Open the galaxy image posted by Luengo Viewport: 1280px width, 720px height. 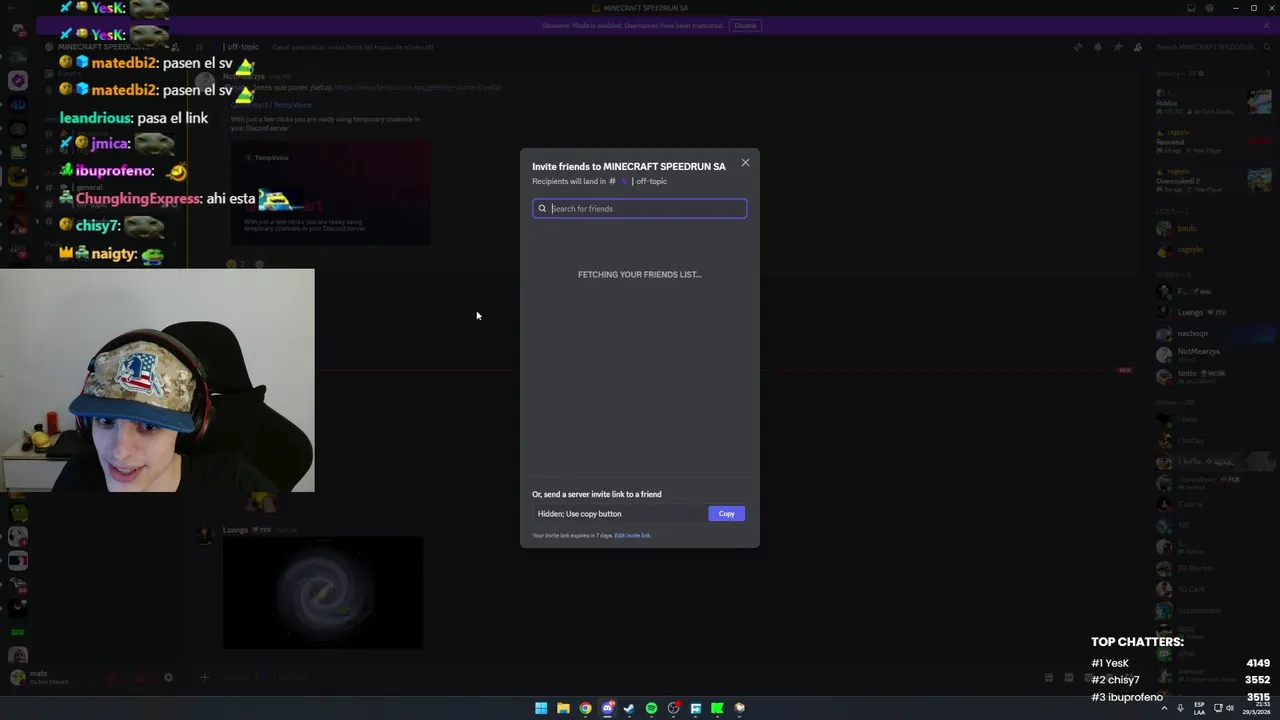pos(322,593)
